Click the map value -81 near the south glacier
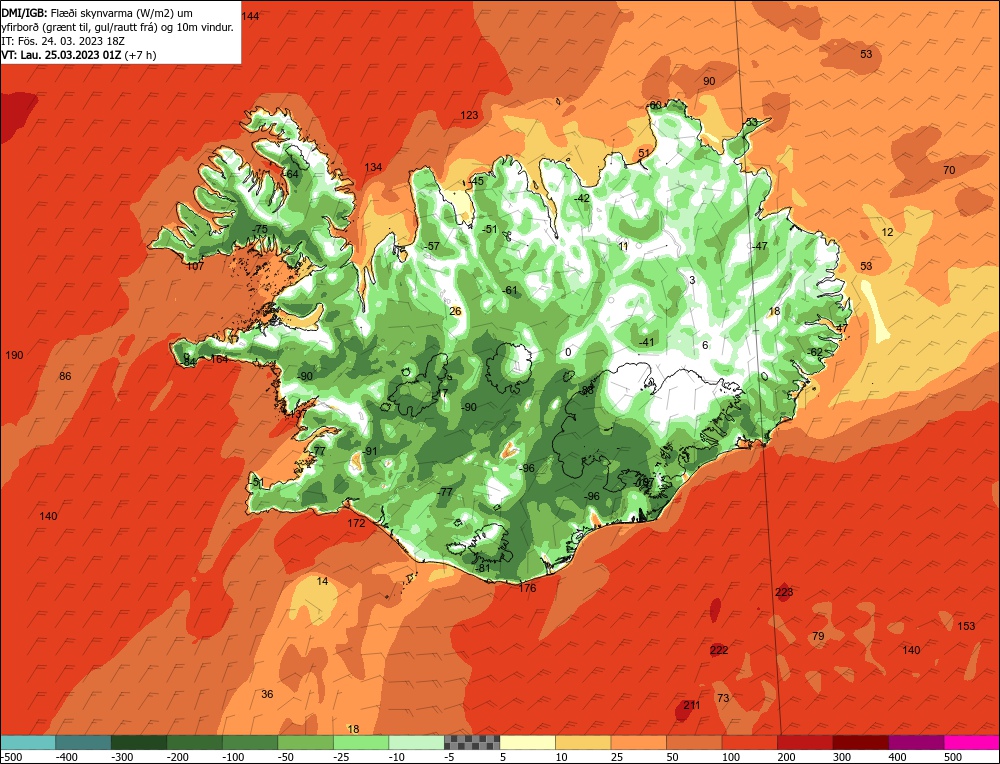Viewport: 1000px width, 764px height. (x=483, y=568)
